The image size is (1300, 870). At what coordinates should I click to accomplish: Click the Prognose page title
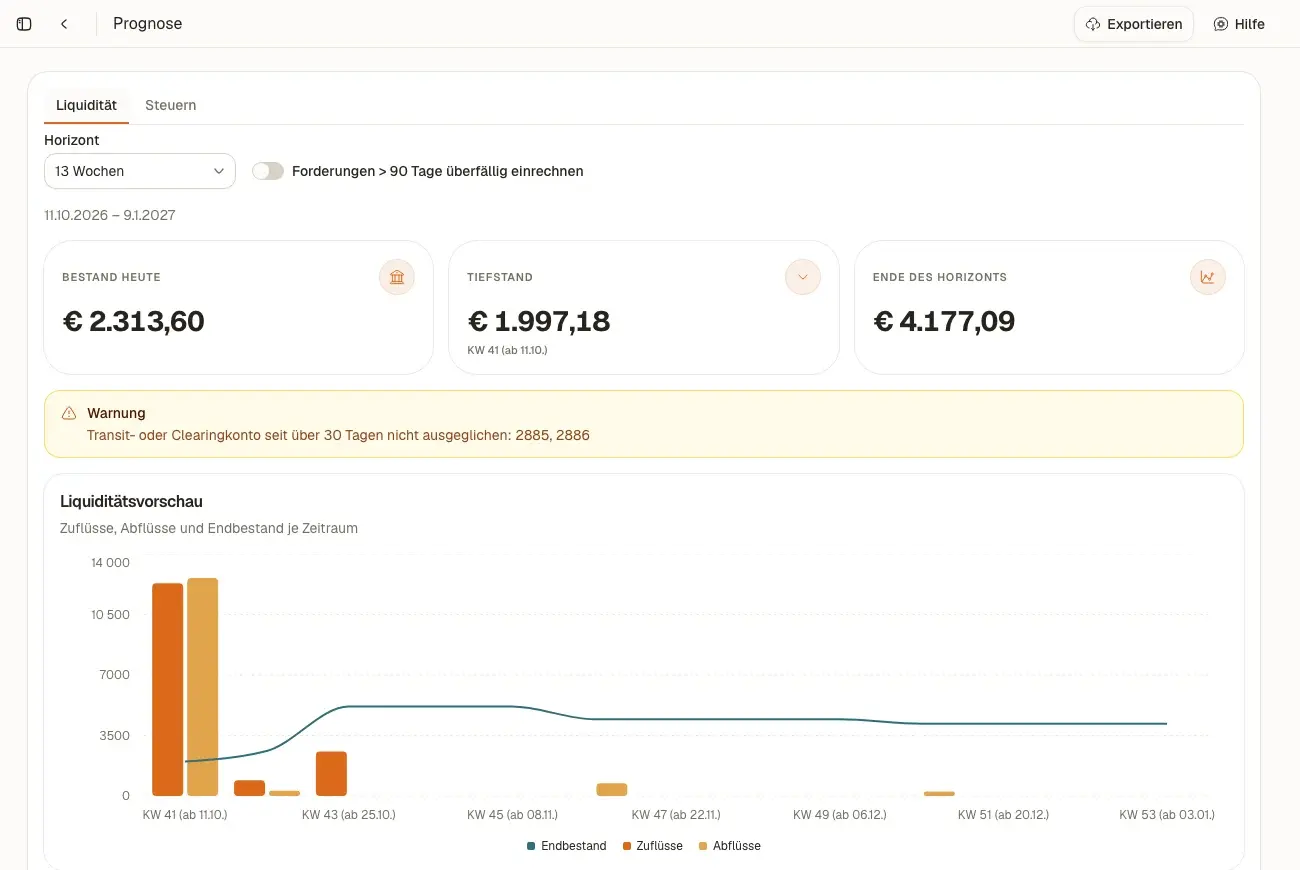coord(148,24)
